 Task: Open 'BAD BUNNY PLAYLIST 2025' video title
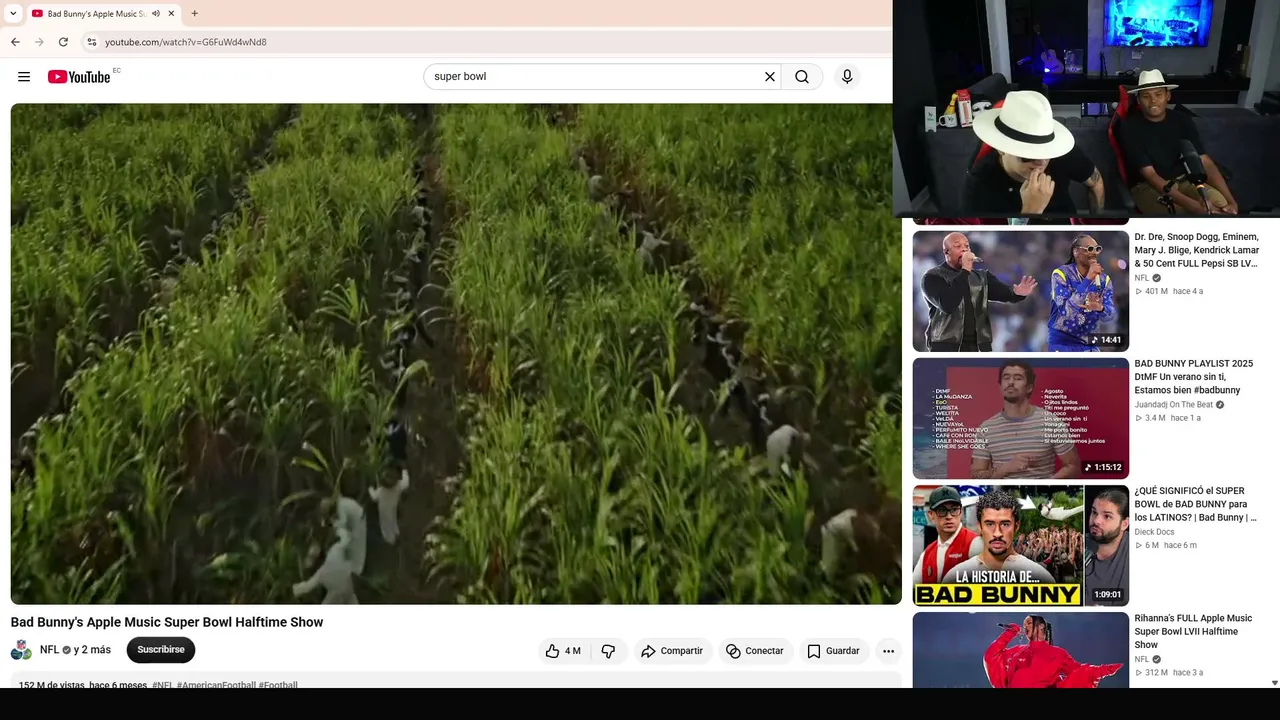coord(1194,377)
